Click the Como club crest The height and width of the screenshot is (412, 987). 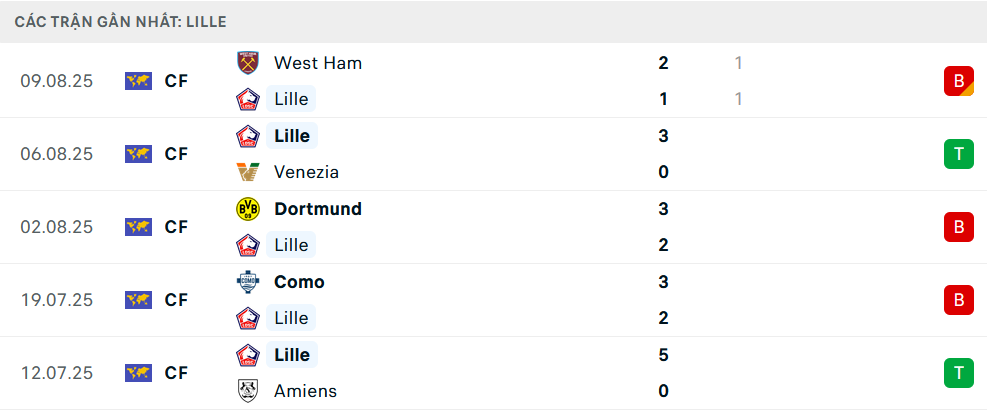(247, 282)
